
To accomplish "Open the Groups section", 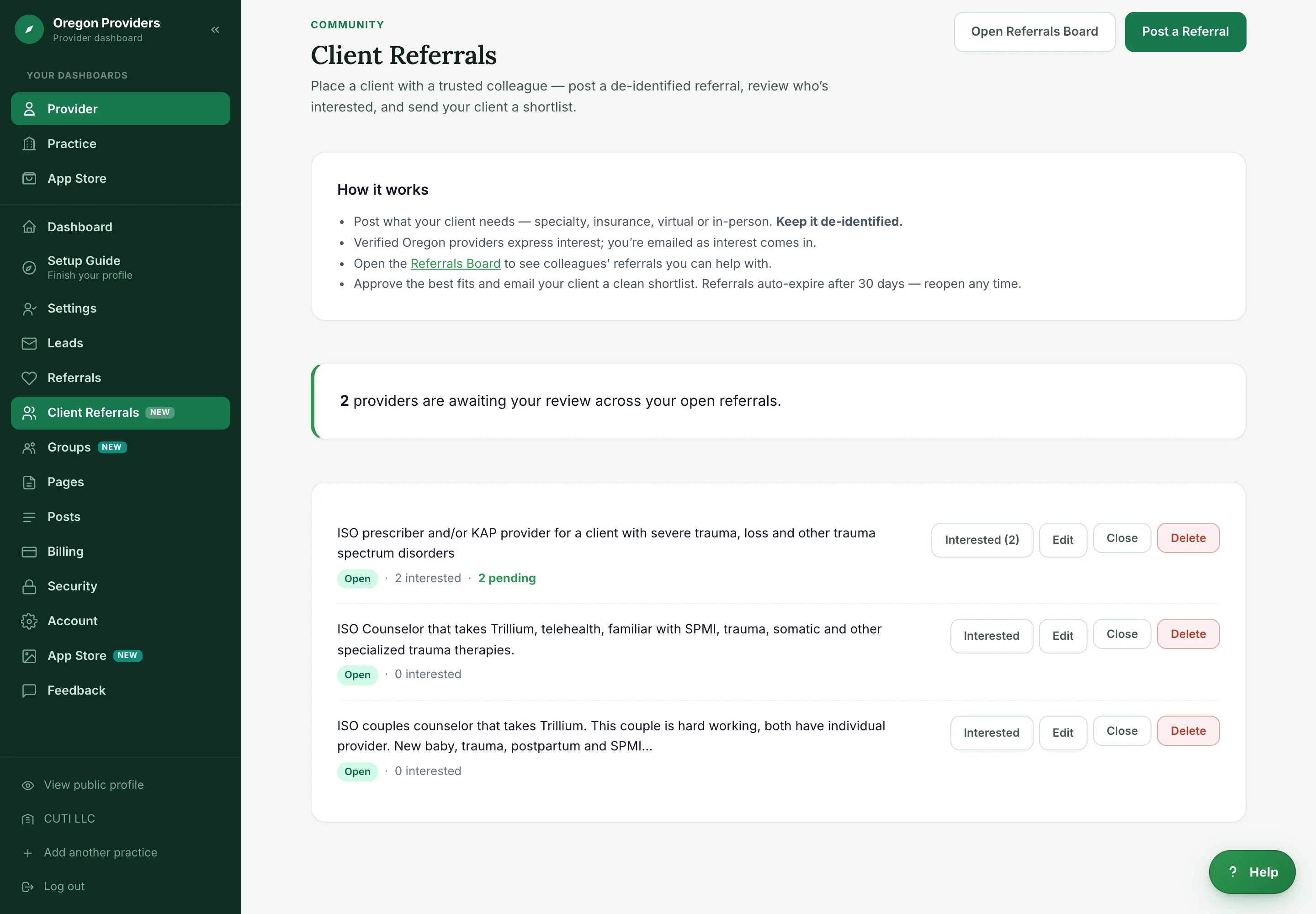I will click(120, 448).
